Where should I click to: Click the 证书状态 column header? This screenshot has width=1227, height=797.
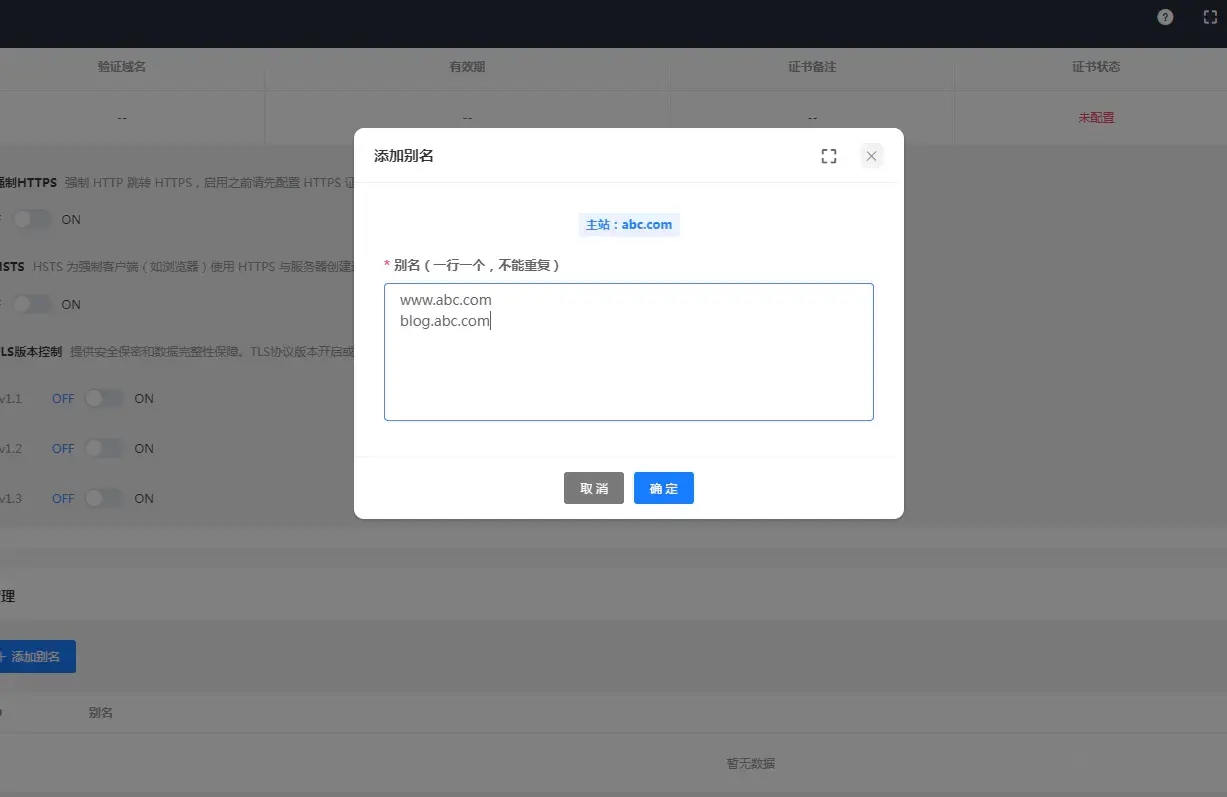tap(1095, 67)
